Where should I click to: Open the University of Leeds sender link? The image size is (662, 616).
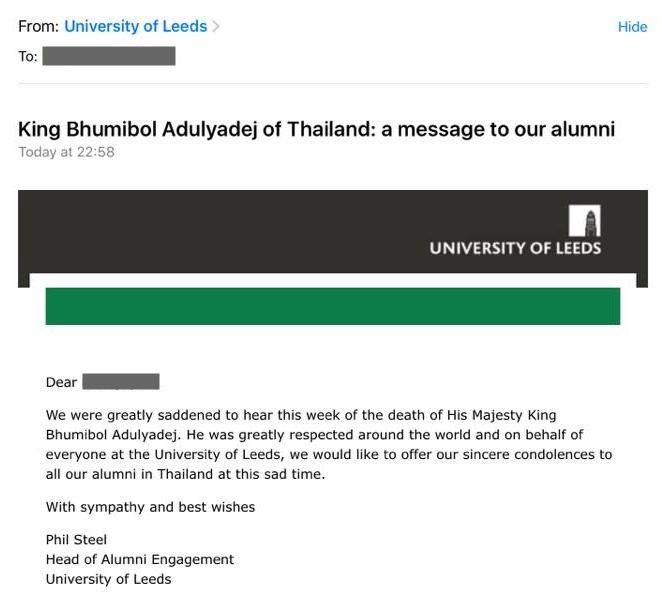(135, 27)
